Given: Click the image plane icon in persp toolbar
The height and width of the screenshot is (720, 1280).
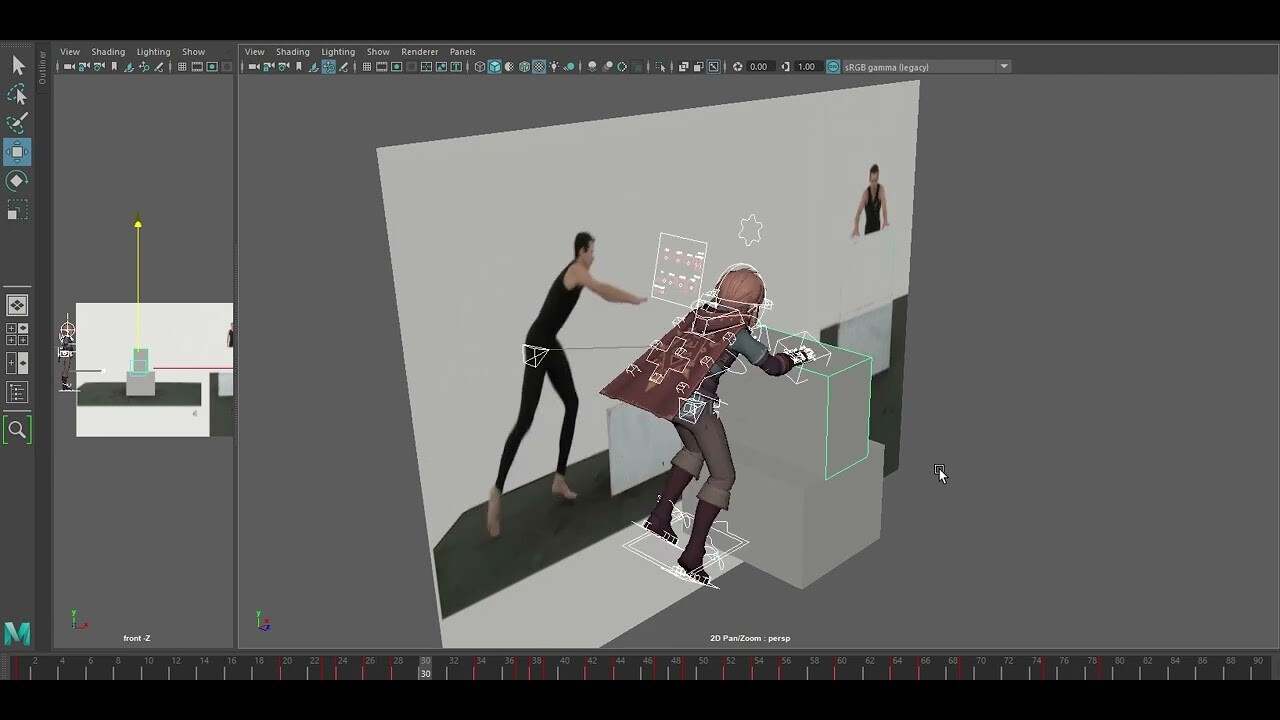Looking at the screenshot, I should point(311,66).
